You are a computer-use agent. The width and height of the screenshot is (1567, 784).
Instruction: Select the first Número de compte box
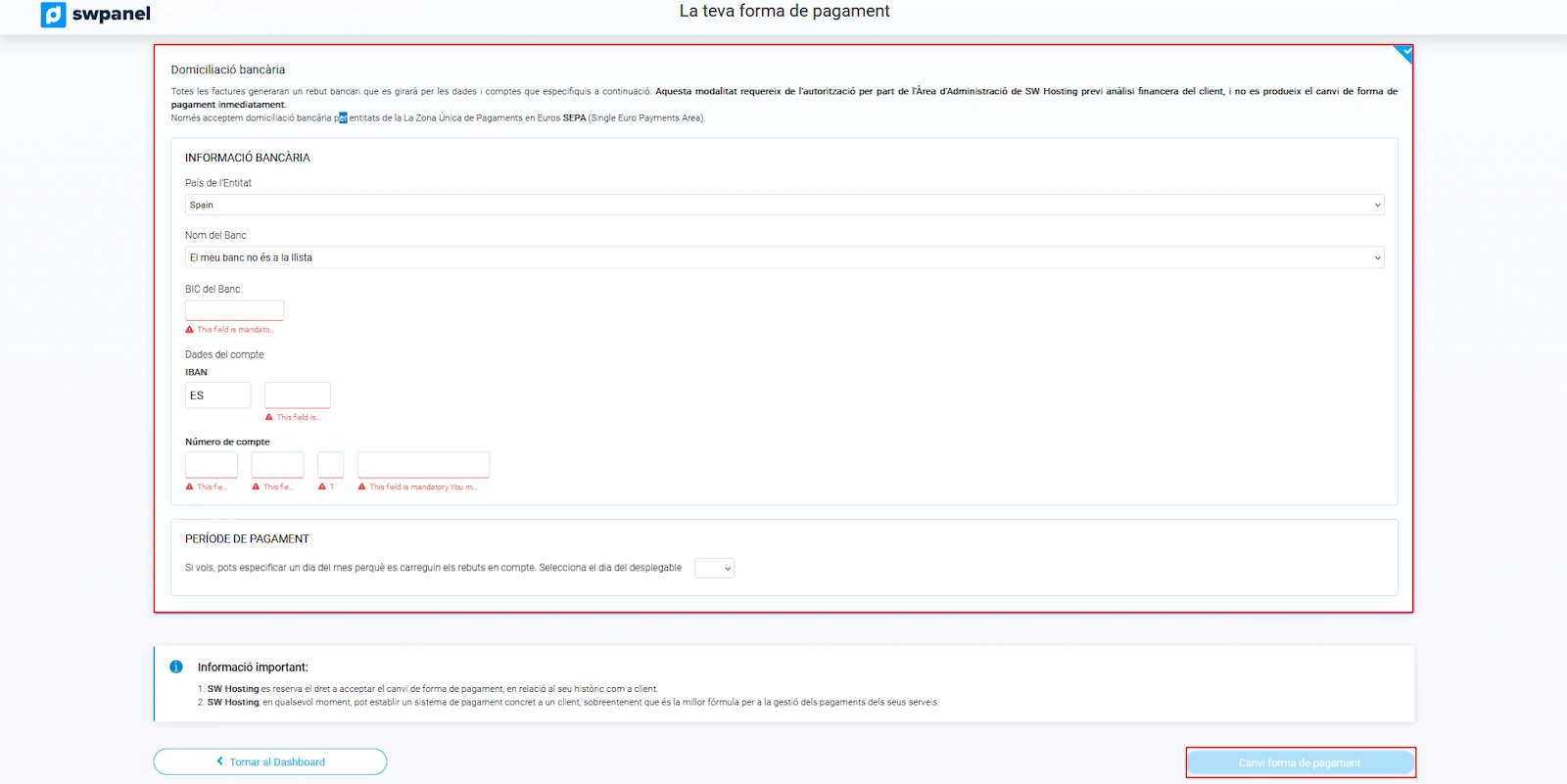pyautogui.click(x=211, y=465)
